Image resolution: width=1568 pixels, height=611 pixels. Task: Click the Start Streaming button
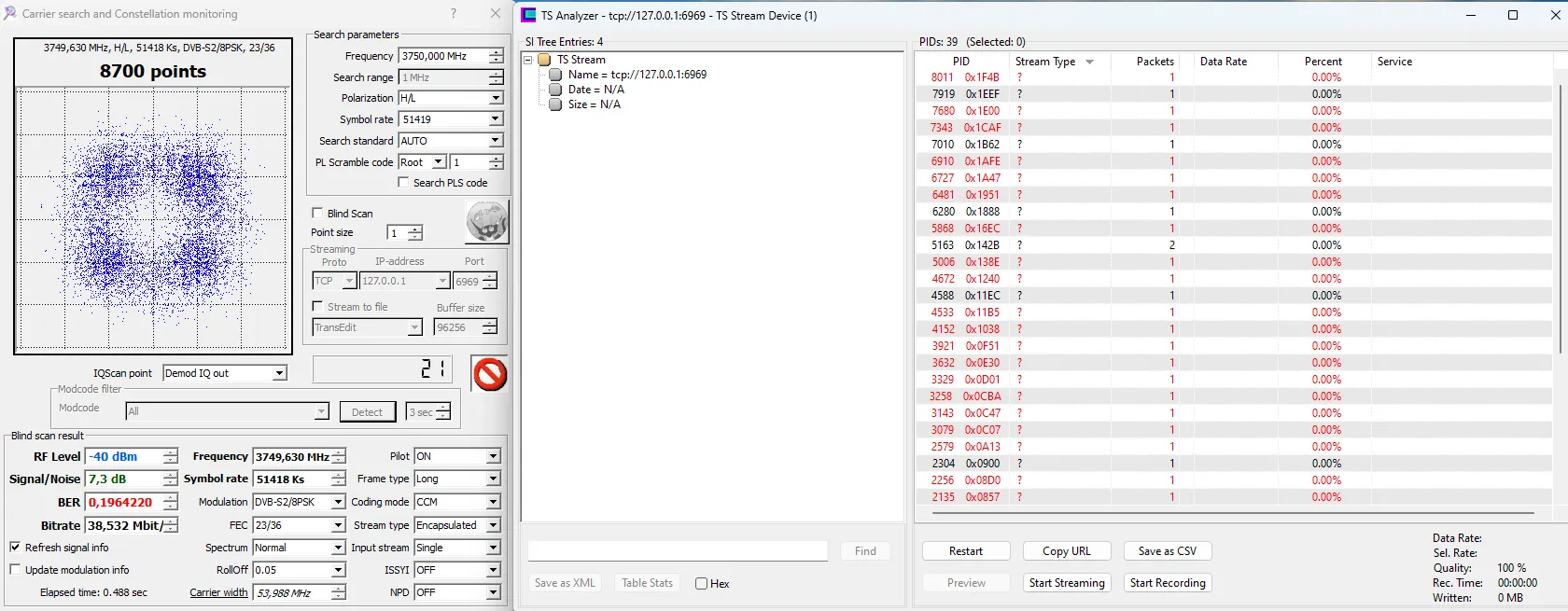pyautogui.click(x=1067, y=583)
